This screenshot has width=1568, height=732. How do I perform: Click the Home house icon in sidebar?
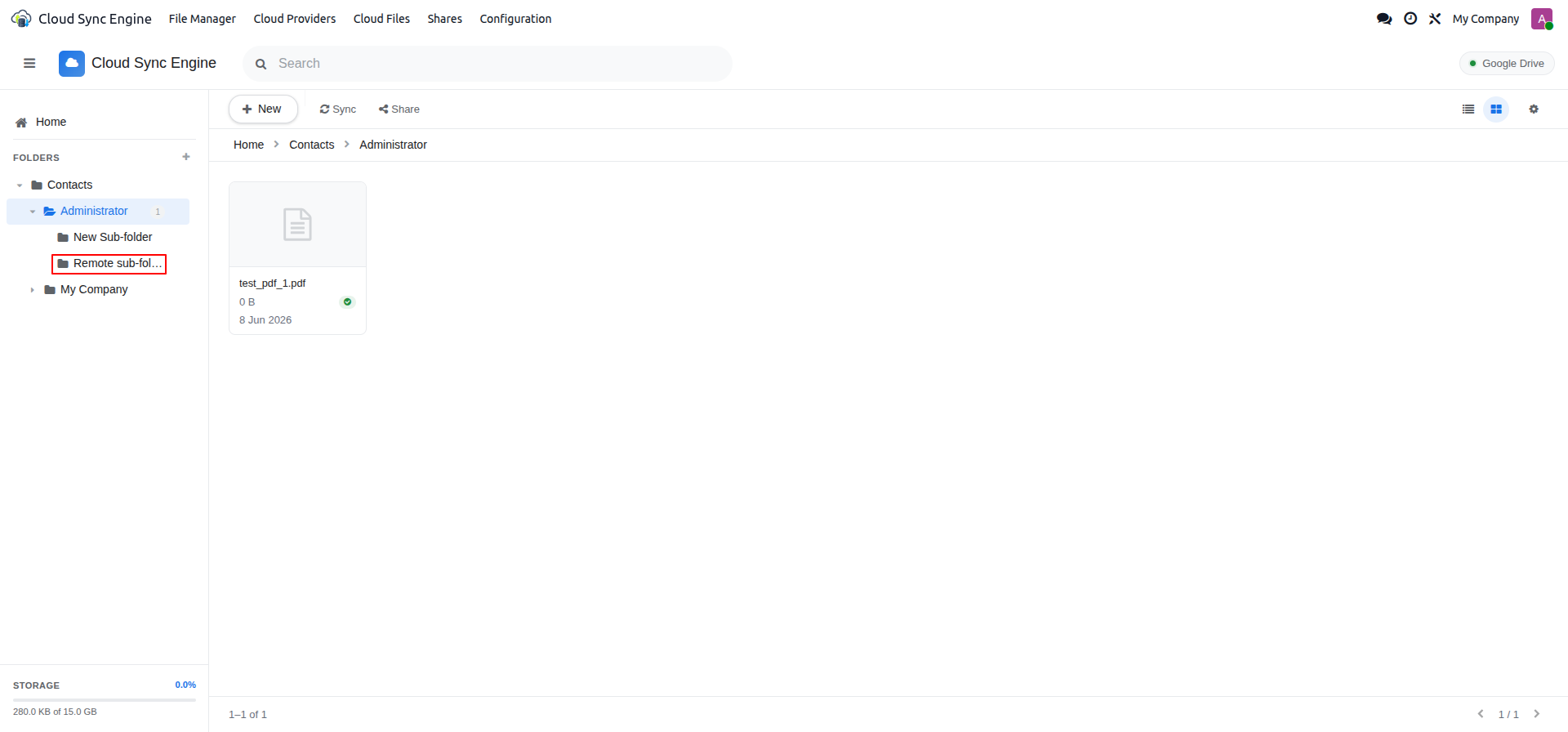(x=21, y=123)
